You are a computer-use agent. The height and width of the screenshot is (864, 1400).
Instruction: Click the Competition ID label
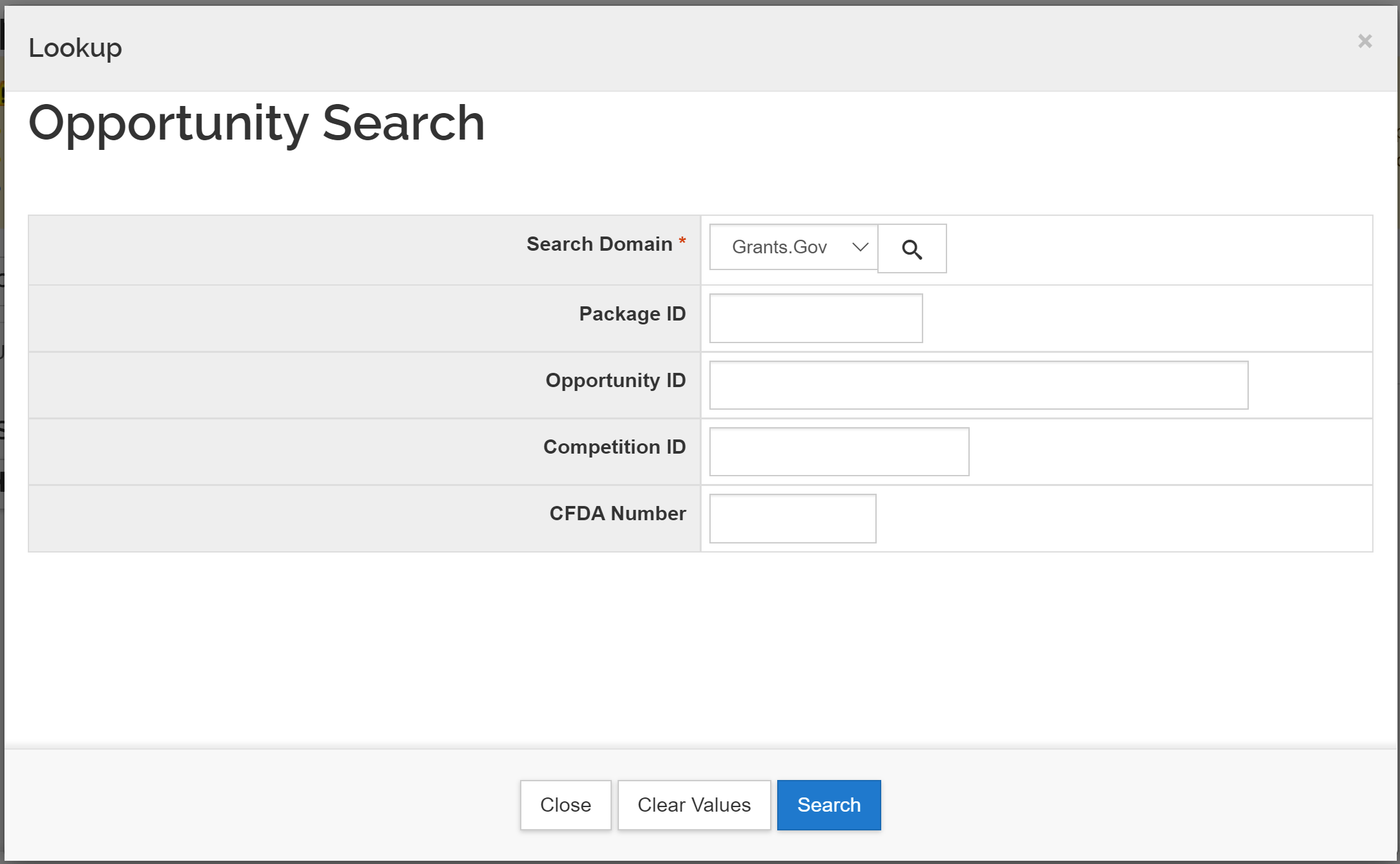click(614, 447)
